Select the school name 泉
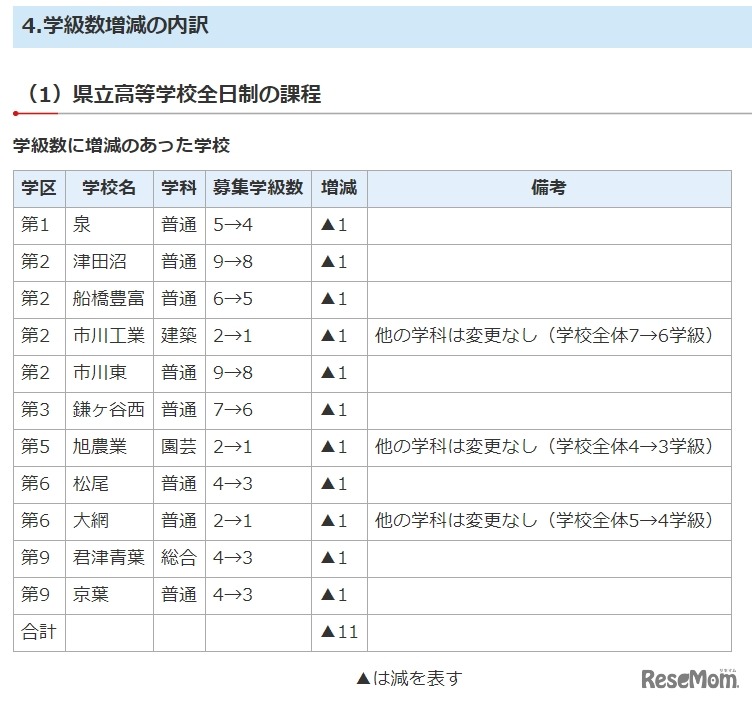 coord(82,224)
